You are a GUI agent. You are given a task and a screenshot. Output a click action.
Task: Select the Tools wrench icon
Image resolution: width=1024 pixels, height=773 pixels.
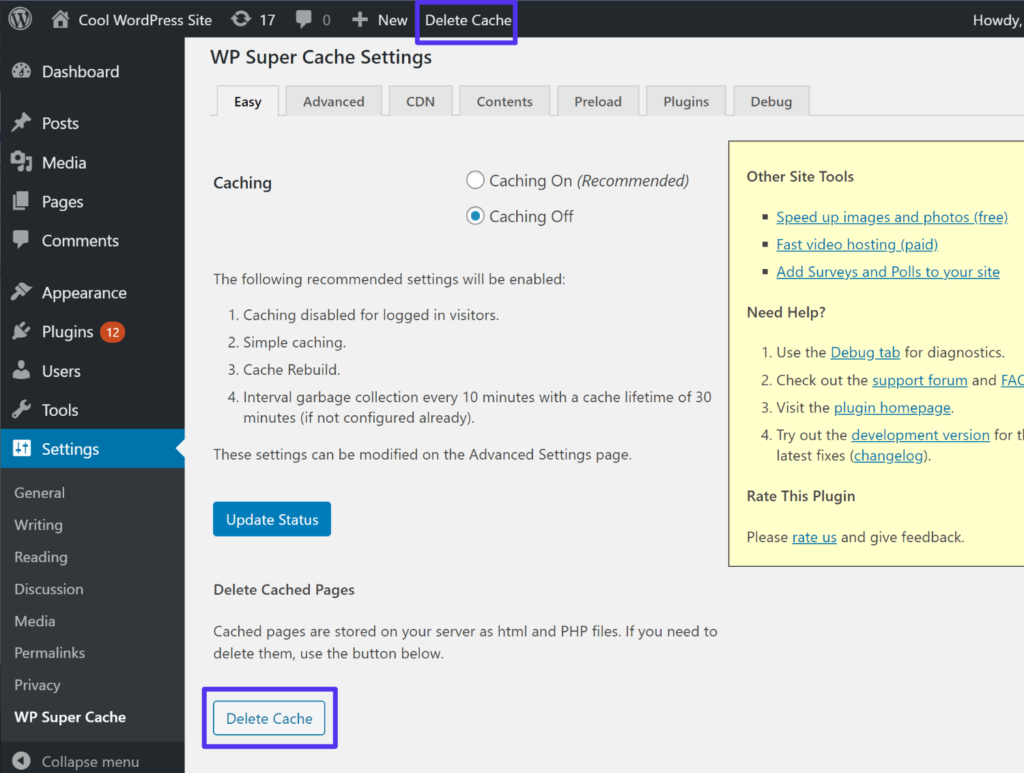click(22, 409)
